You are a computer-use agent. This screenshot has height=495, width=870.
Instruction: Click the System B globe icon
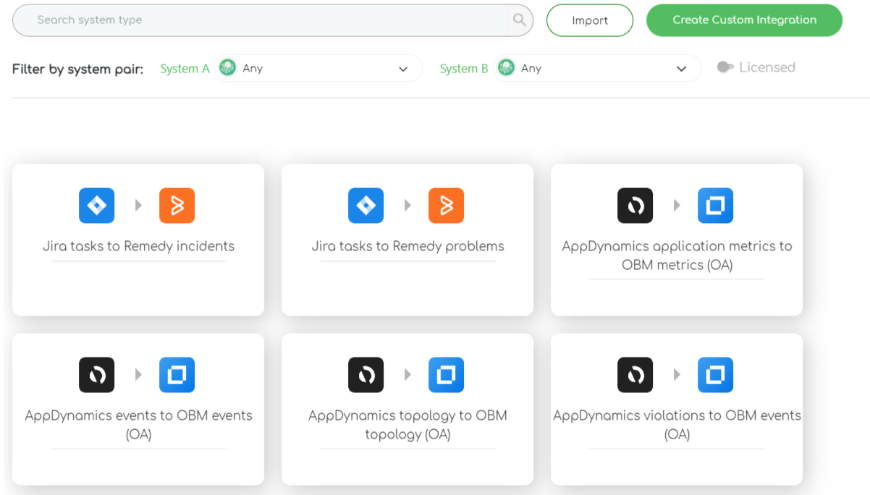[506, 68]
